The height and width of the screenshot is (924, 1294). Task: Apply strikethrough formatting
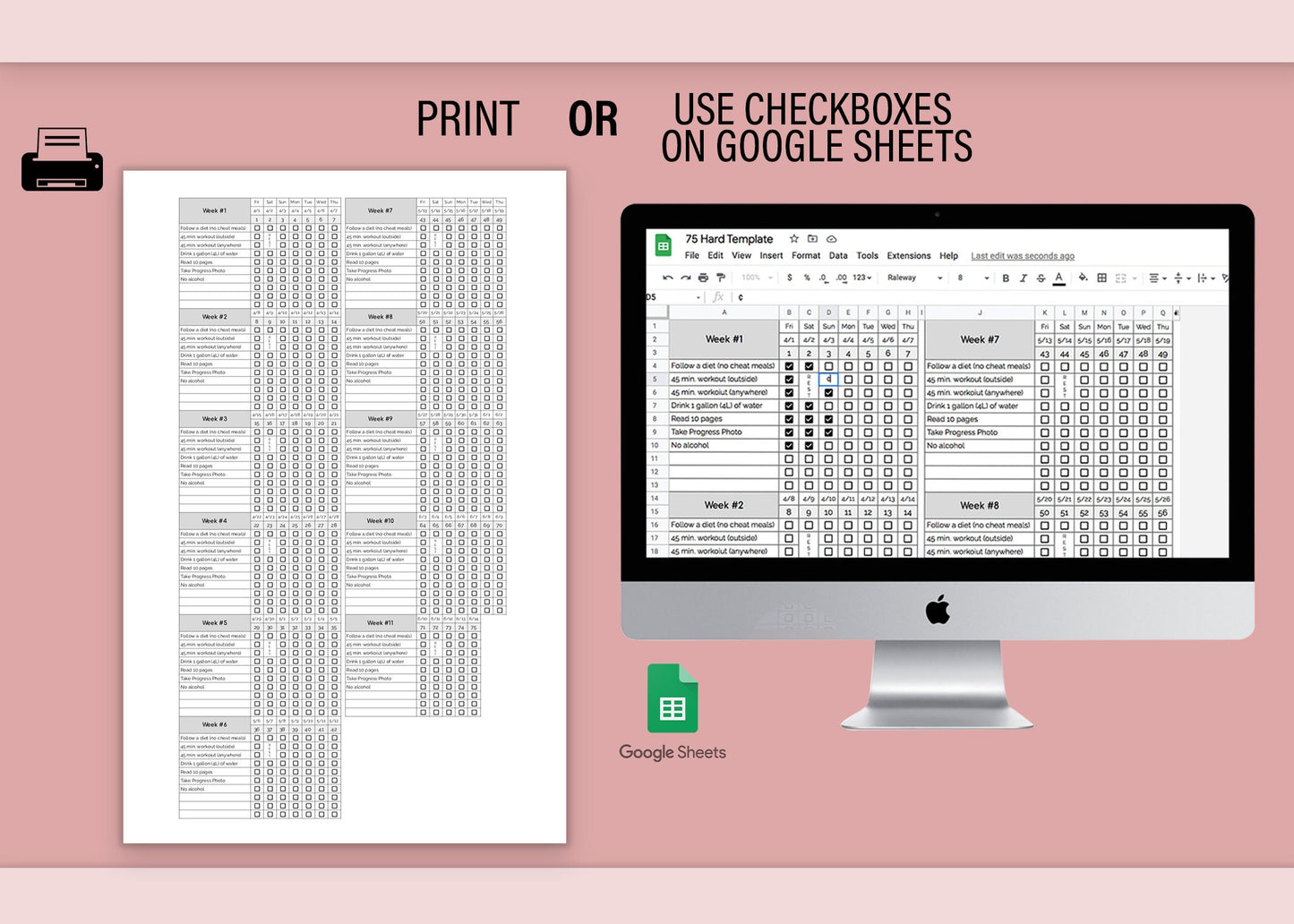click(1041, 278)
